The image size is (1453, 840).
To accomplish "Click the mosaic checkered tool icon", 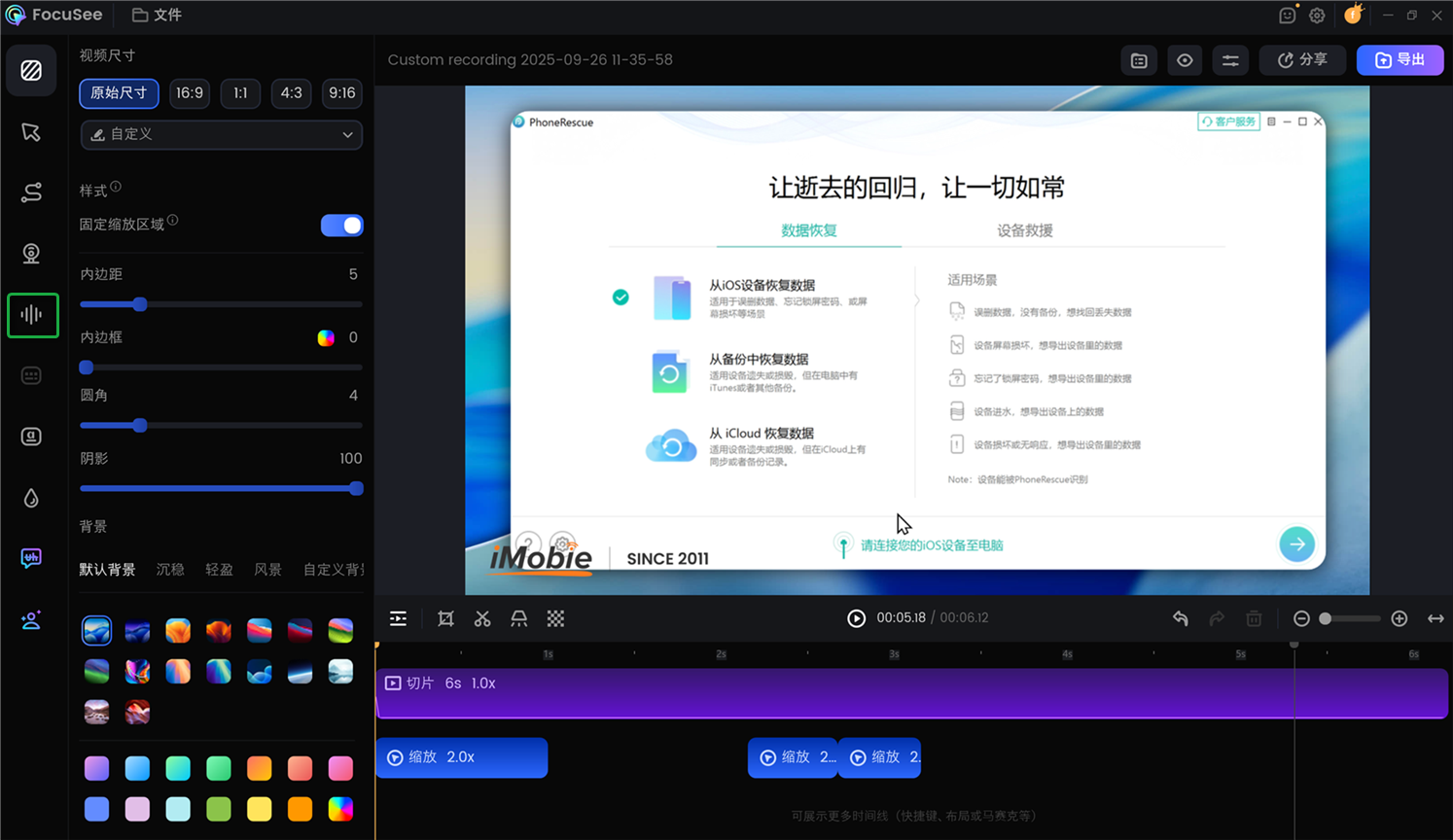I will tap(555, 618).
